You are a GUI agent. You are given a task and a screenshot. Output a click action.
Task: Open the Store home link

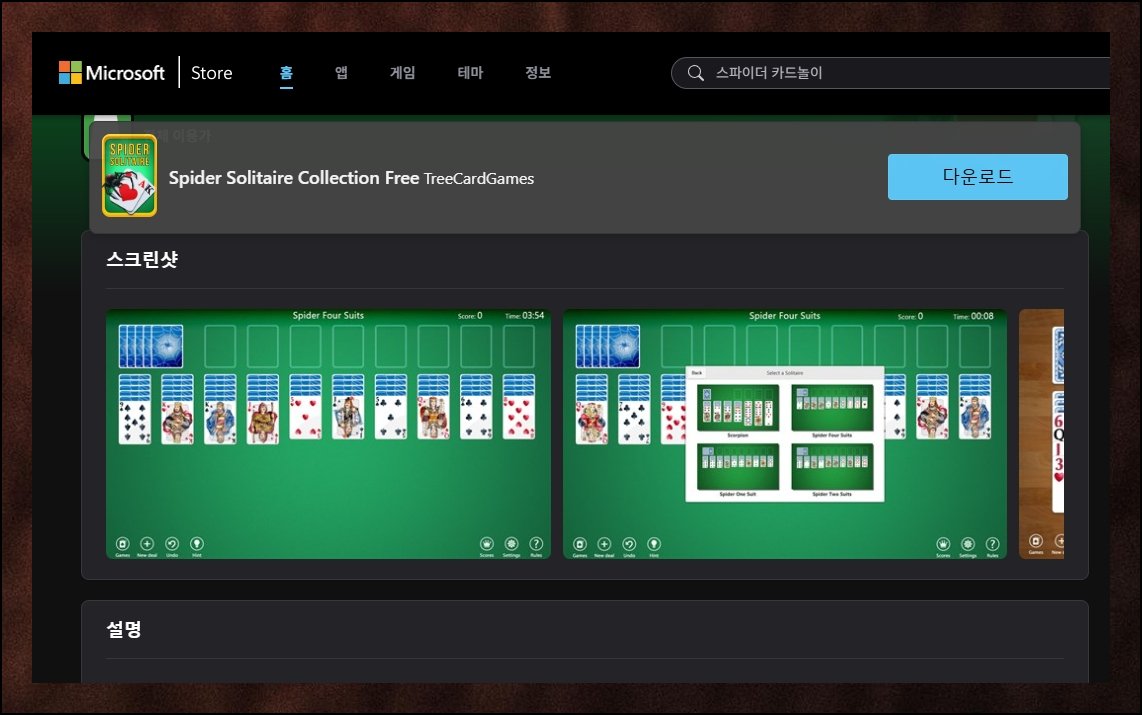pyautogui.click(x=211, y=73)
